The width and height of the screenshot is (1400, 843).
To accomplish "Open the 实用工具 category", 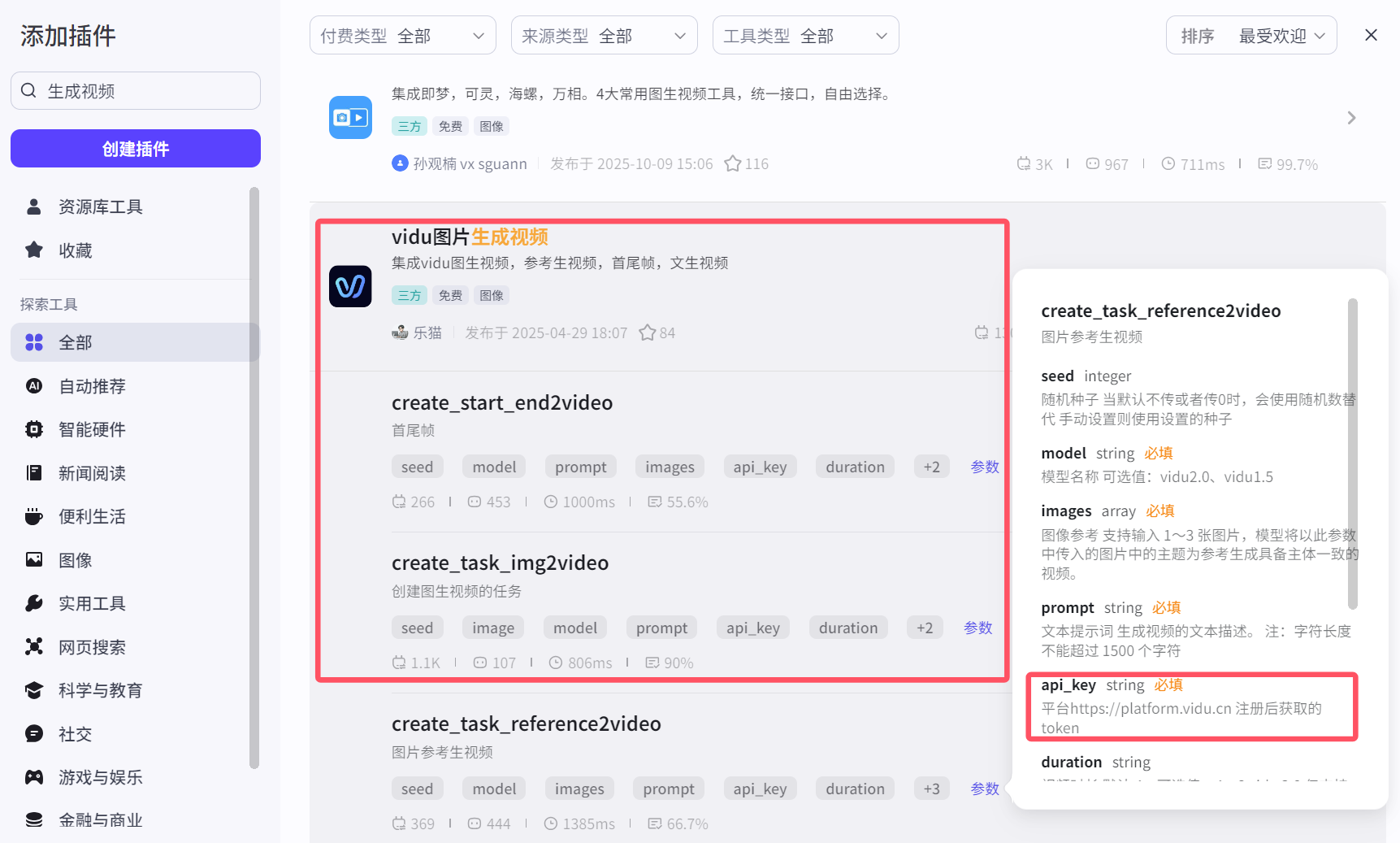I will coord(91,603).
